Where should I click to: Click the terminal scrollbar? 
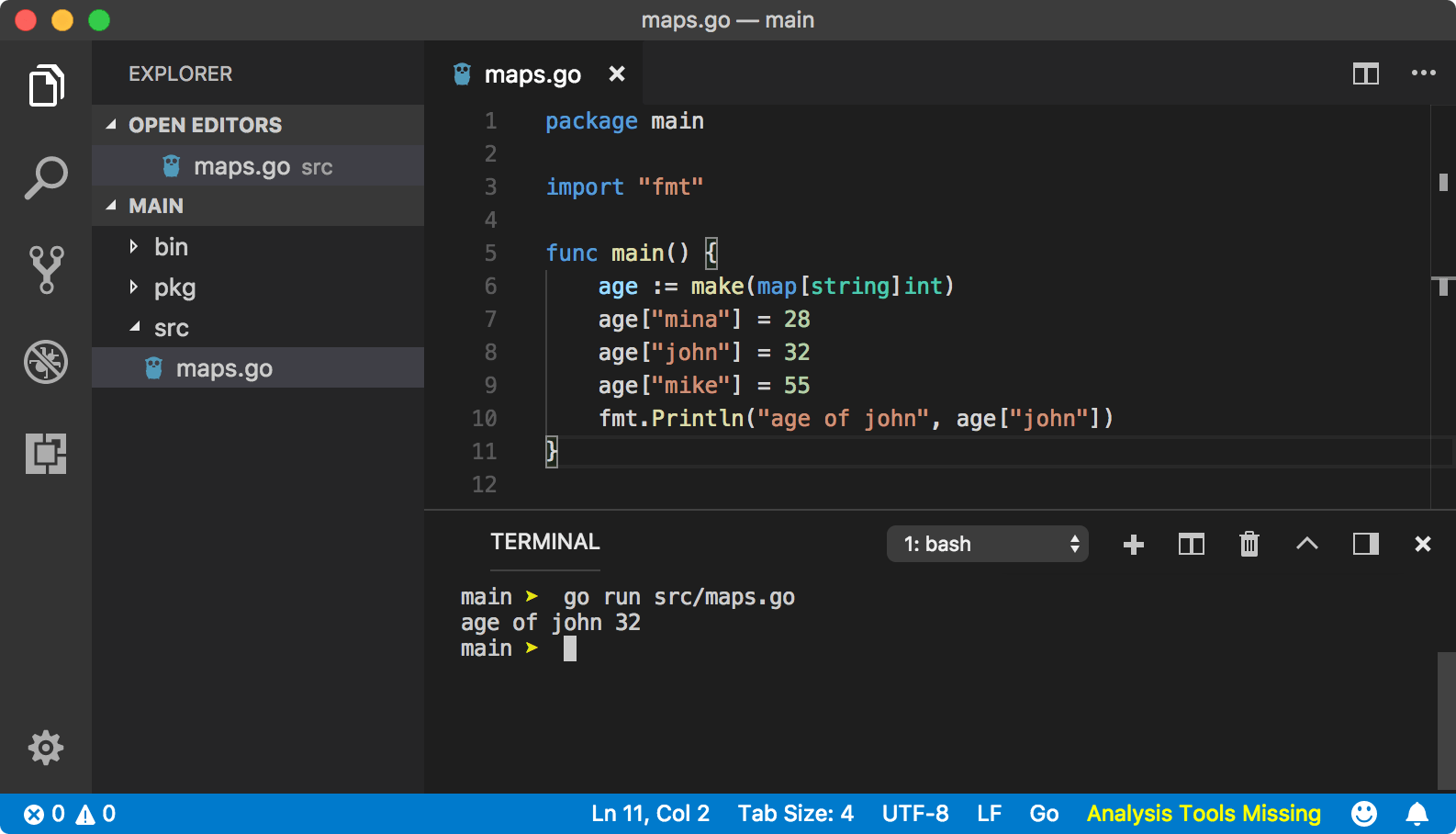(x=1446, y=720)
